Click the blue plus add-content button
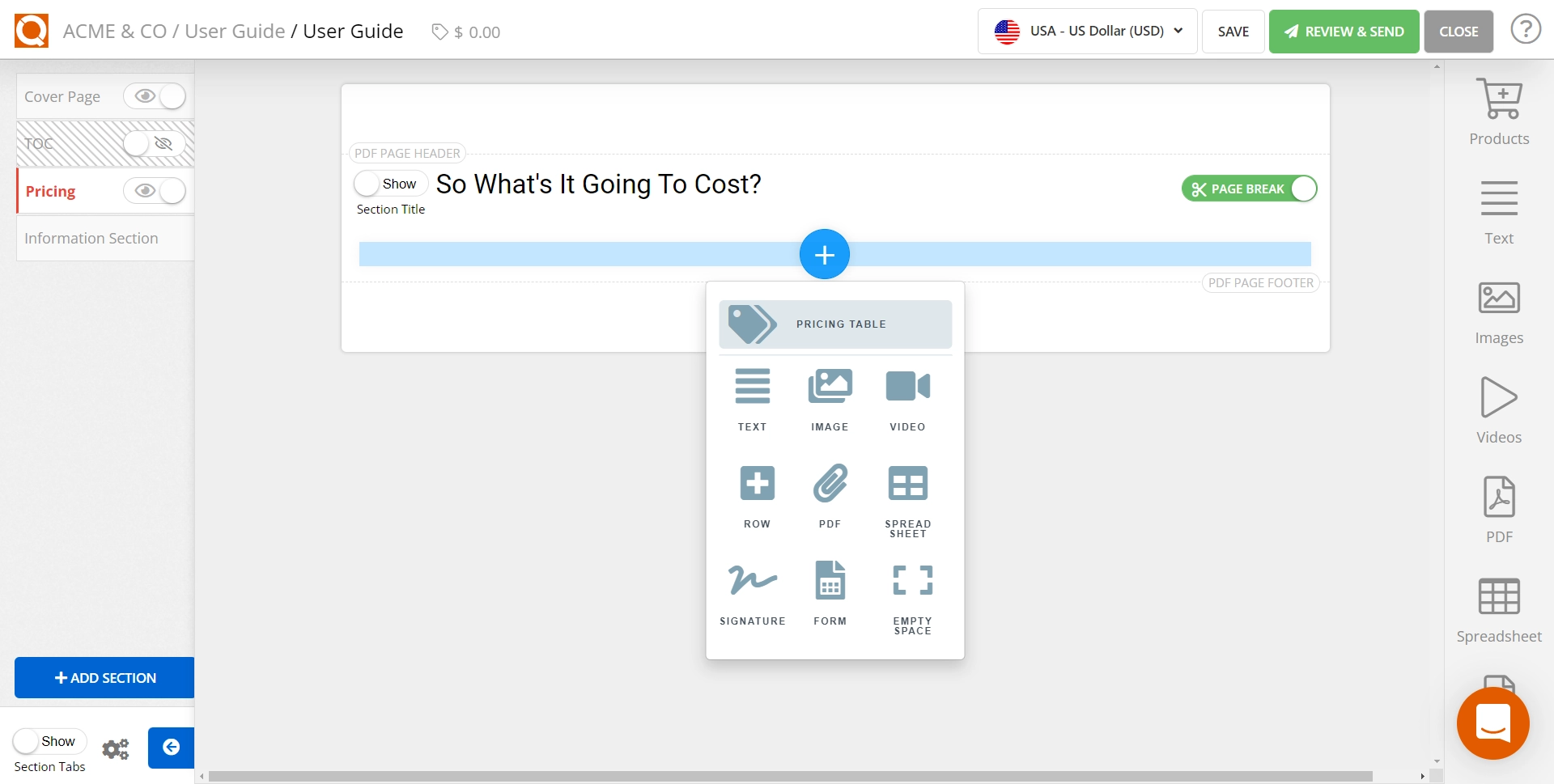This screenshot has width=1554, height=784. pos(824,255)
